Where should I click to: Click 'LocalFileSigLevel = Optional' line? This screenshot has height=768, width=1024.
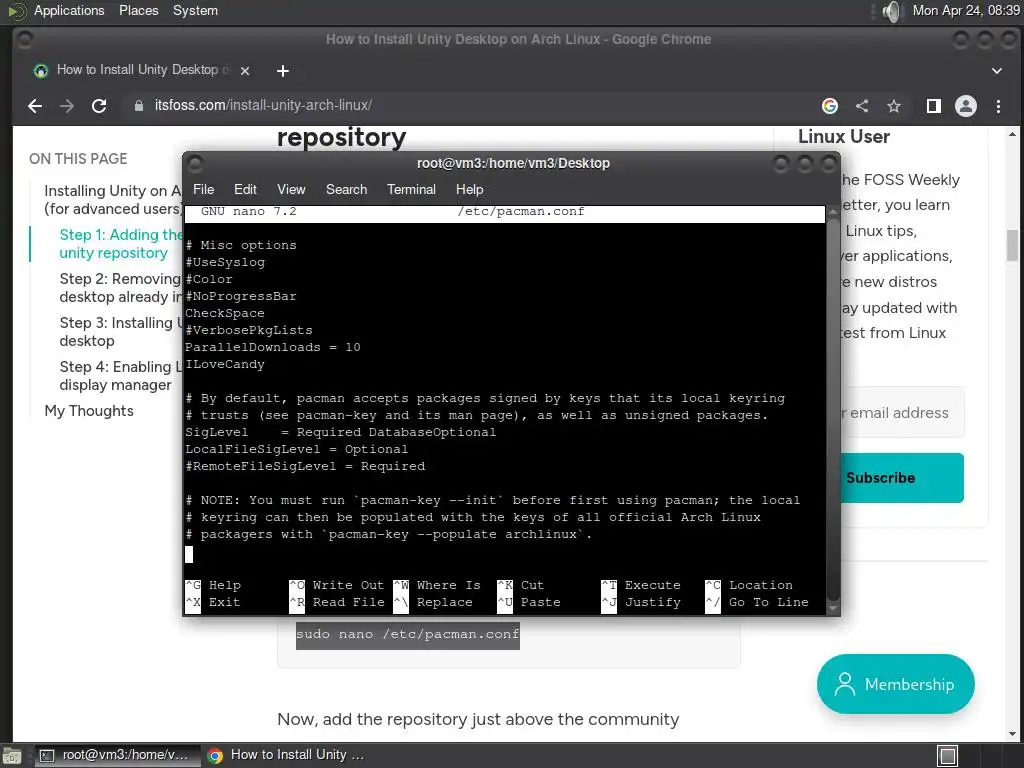pyautogui.click(x=296, y=449)
